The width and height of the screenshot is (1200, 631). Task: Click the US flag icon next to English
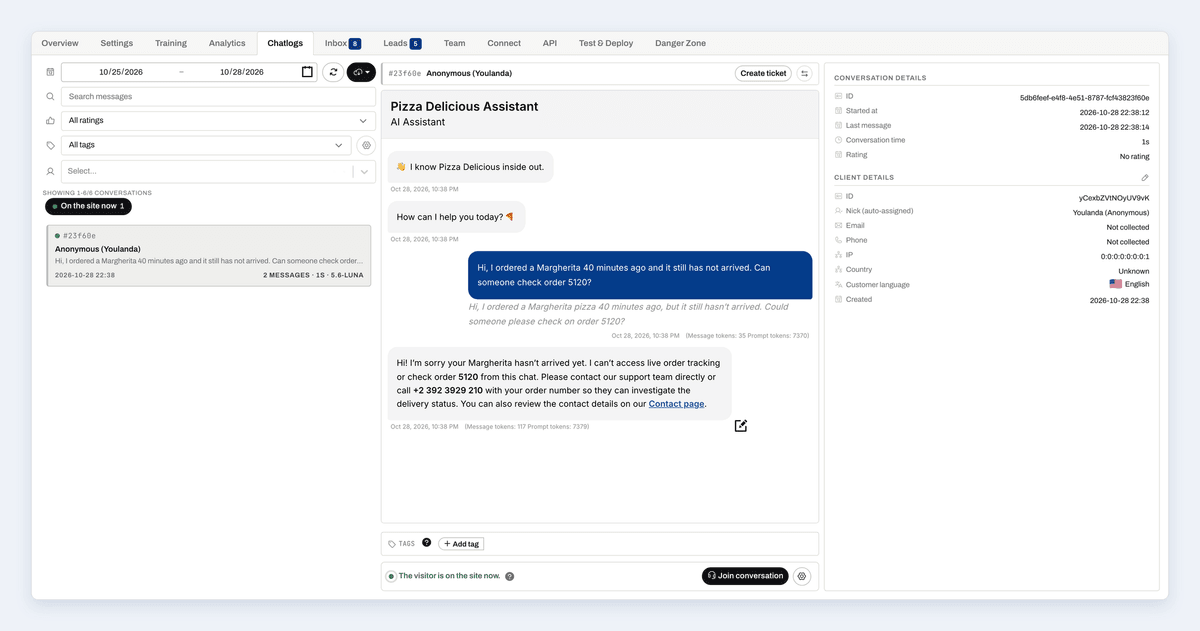(x=1115, y=284)
